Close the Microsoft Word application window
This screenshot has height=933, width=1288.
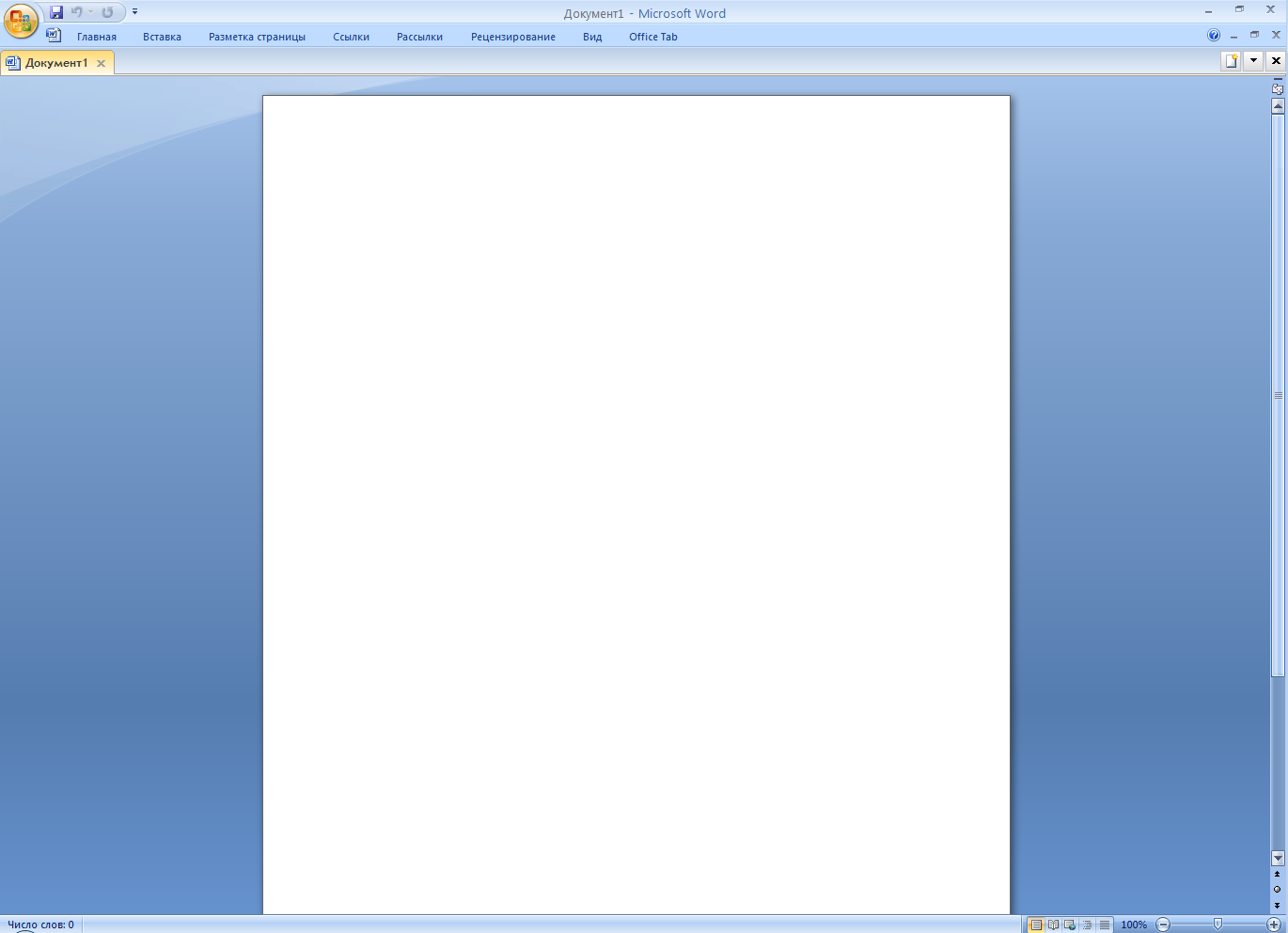[1270, 9]
